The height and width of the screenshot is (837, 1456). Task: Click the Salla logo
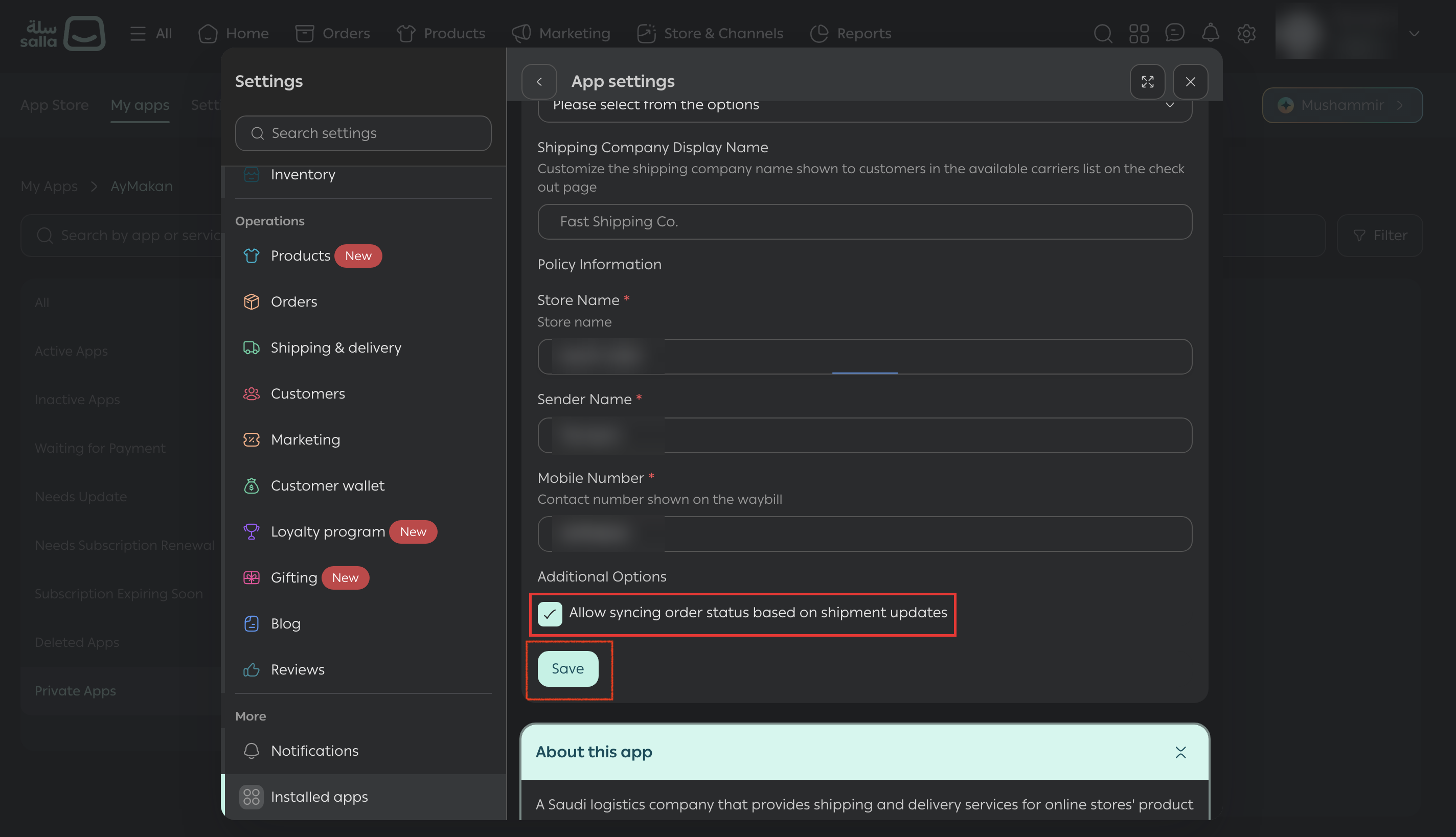(x=63, y=33)
